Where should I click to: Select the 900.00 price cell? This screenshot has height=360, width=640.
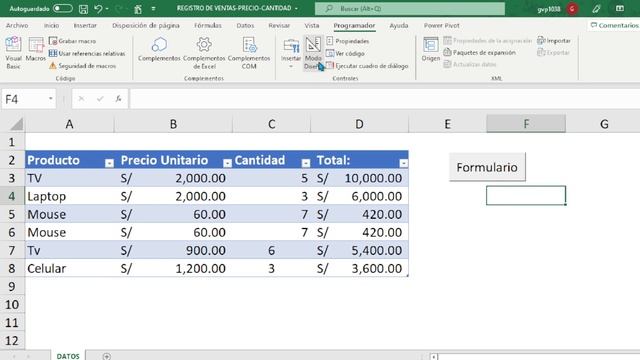click(173, 251)
